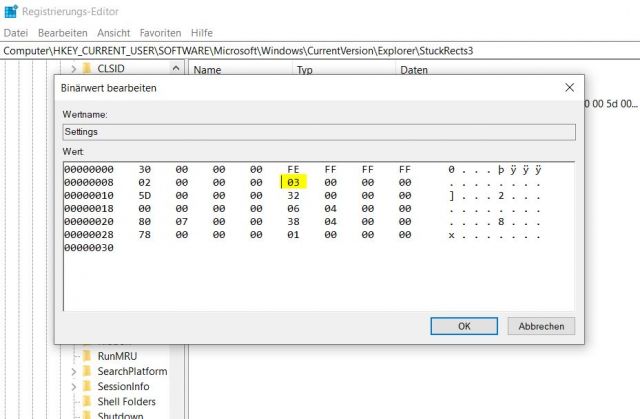Viewport: 640px width, 419px height.
Task: Click the 00000030 offset row
Action: click(89, 248)
